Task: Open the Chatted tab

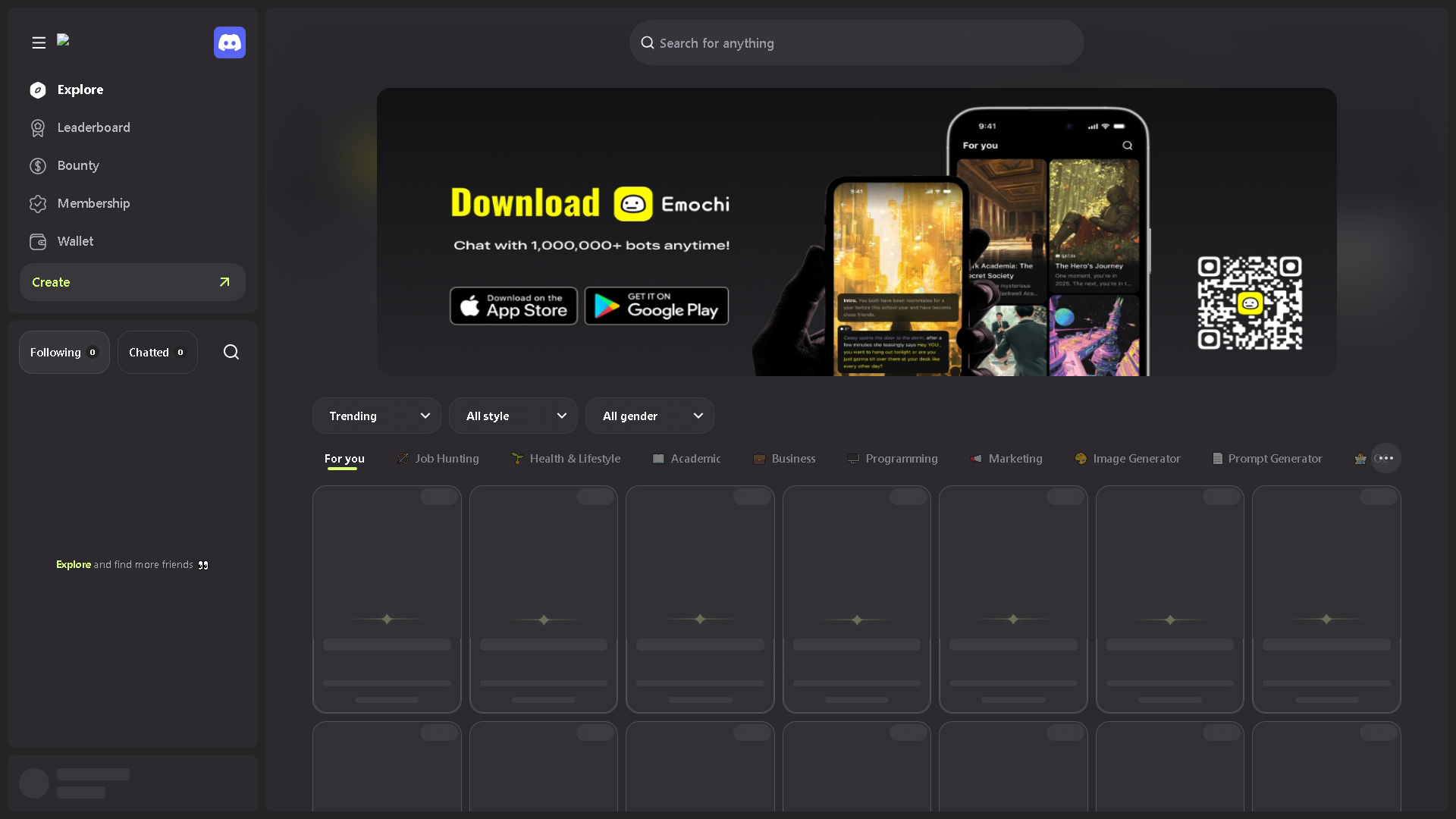Action: pyautogui.click(x=157, y=352)
